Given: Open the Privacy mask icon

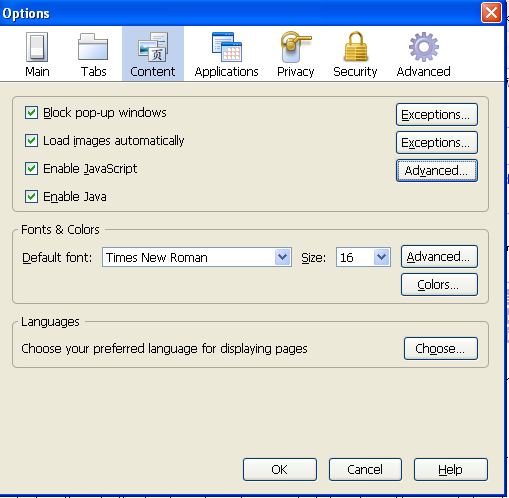Looking at the screenshot, I should (296, 47).
